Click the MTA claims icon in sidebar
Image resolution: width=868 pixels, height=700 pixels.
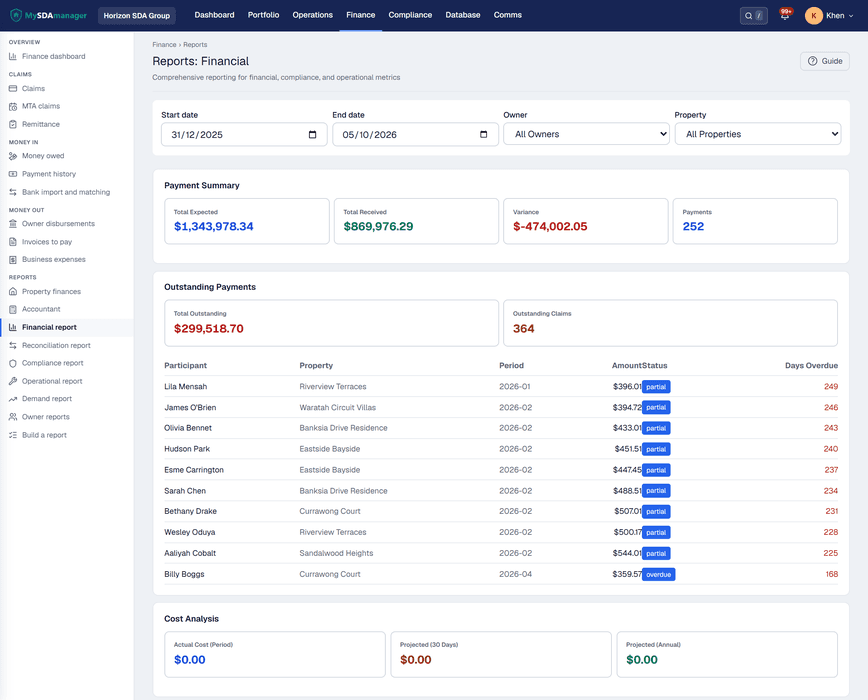tap(13, 106)
